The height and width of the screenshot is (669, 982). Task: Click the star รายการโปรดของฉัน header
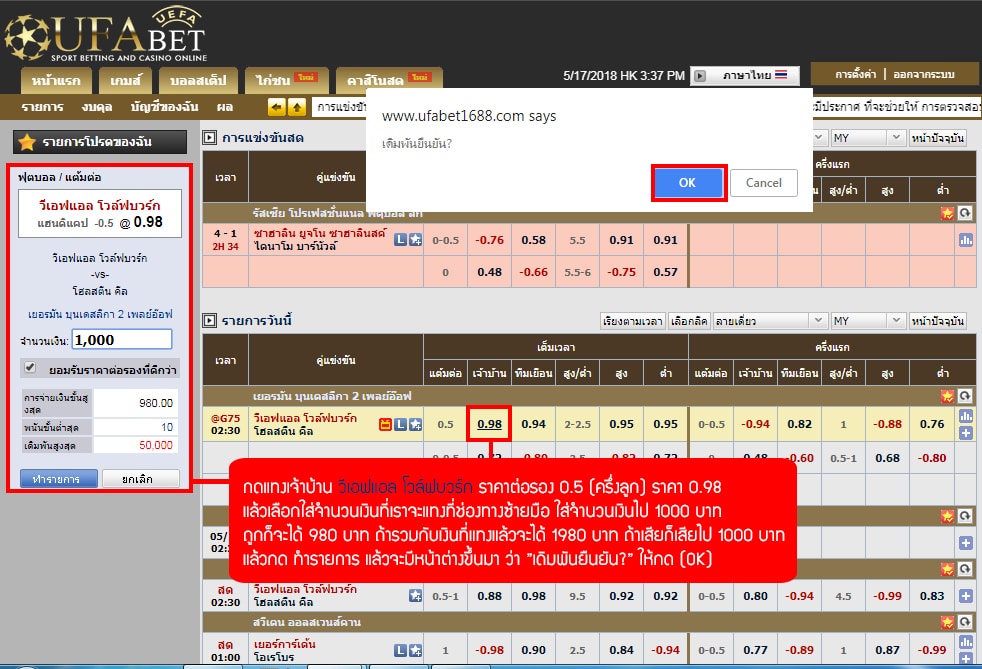100,142
